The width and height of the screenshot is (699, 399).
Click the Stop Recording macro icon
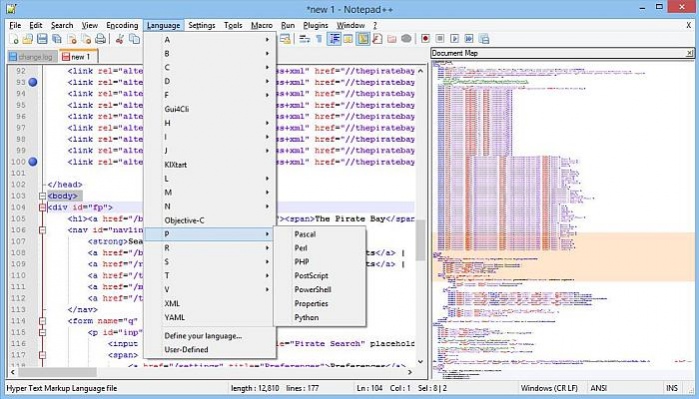[440, 39]
